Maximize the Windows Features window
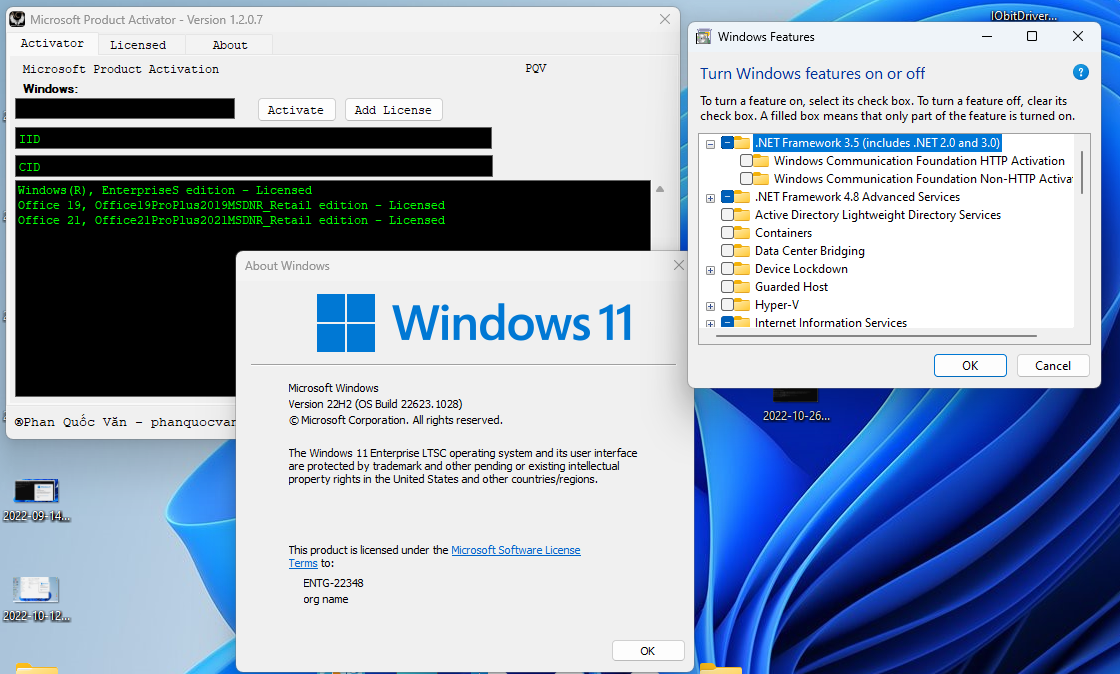Image resolution: width=1120 pixels, height=674 pixels. (x=1031, y=36)
